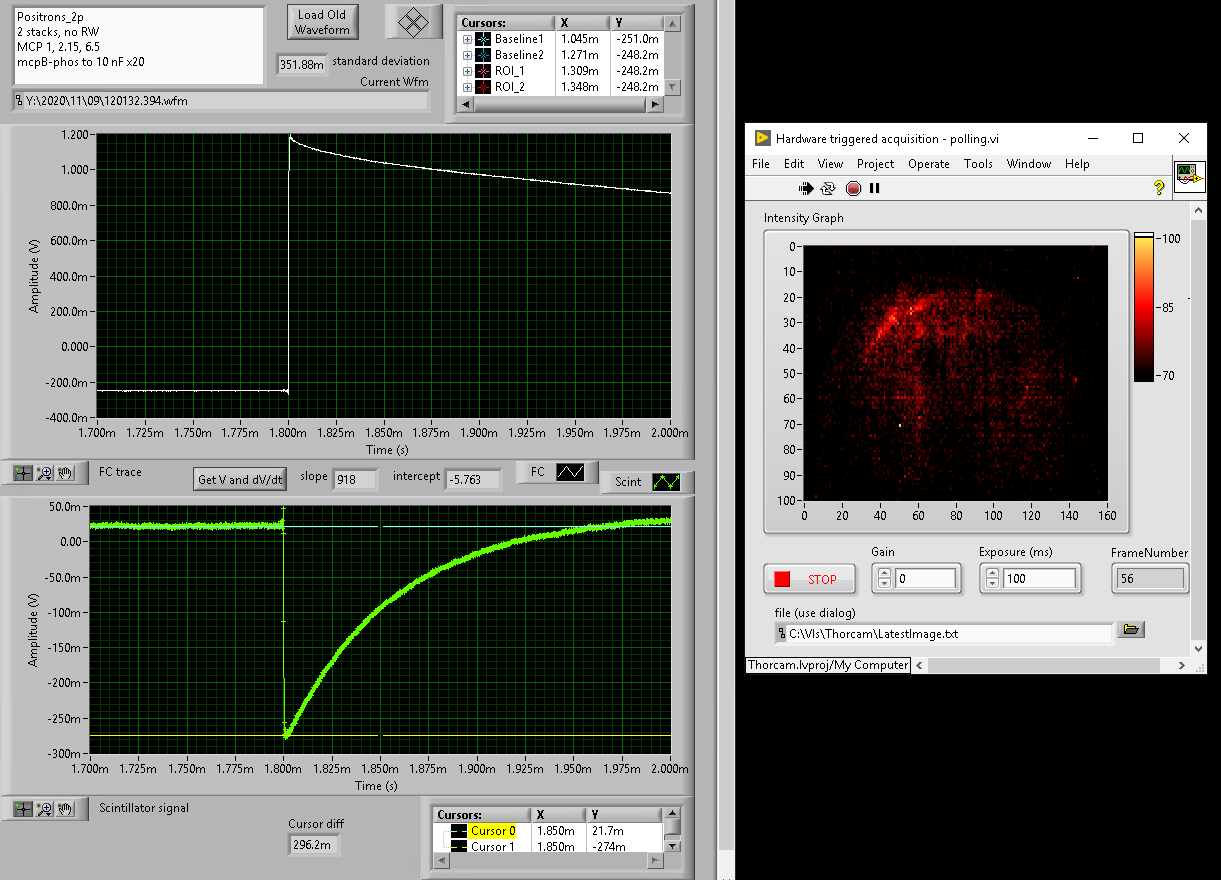The image size is (1221, 880).
Task: Expand the Baseline2 cursor entry
Action: tap(467, 55)
